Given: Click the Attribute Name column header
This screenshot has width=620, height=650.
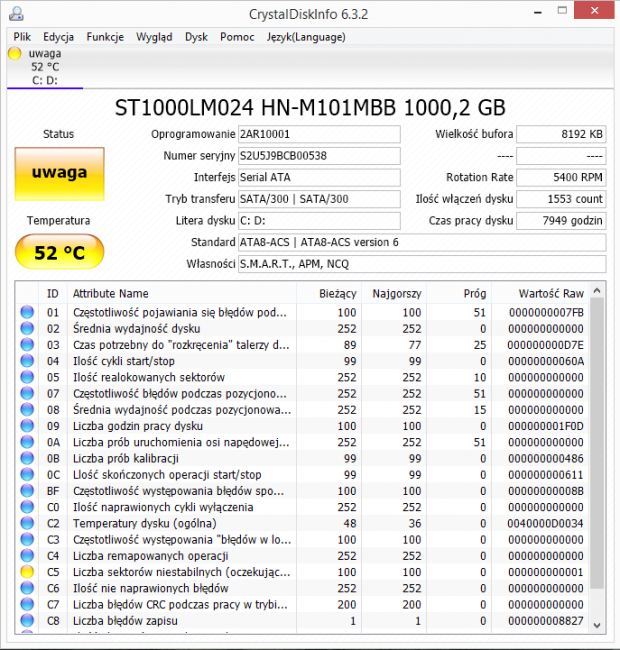Looking at the screenshot, I should (182, 293).
